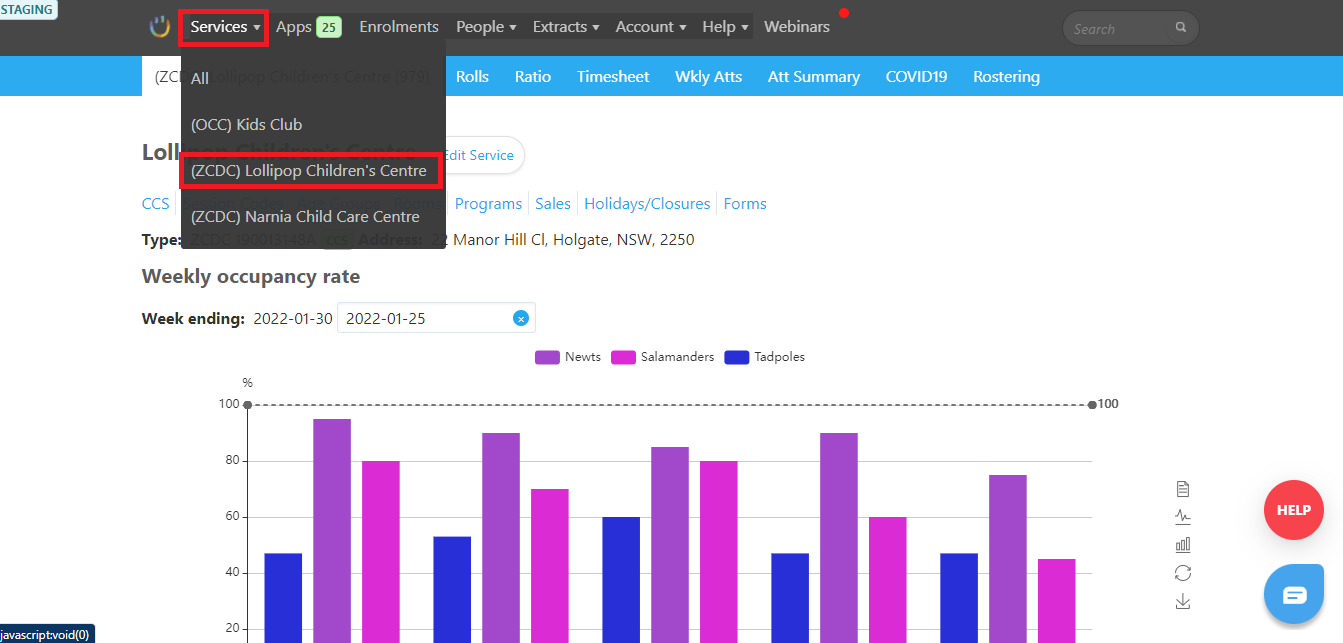Image resolution: width=1343 pixels, height=643 pixels.
Task: Open the Sales link
Action: pos(553,204)
